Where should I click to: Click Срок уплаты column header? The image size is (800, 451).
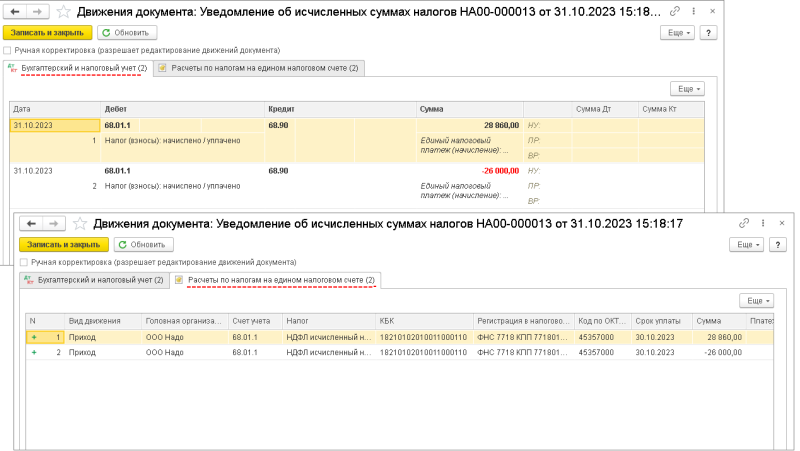662,321
